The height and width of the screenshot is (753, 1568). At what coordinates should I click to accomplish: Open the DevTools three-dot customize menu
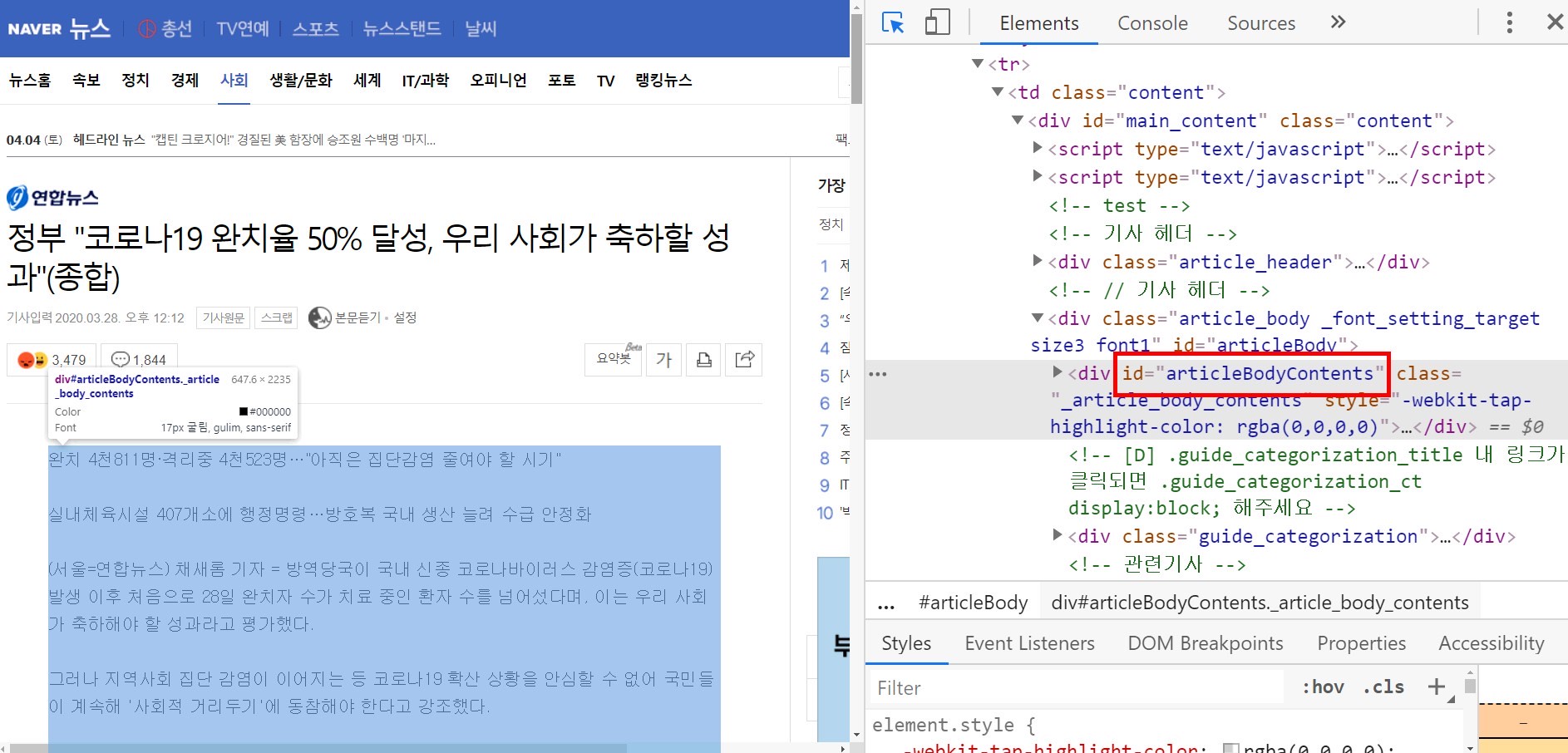point(1509,22)
